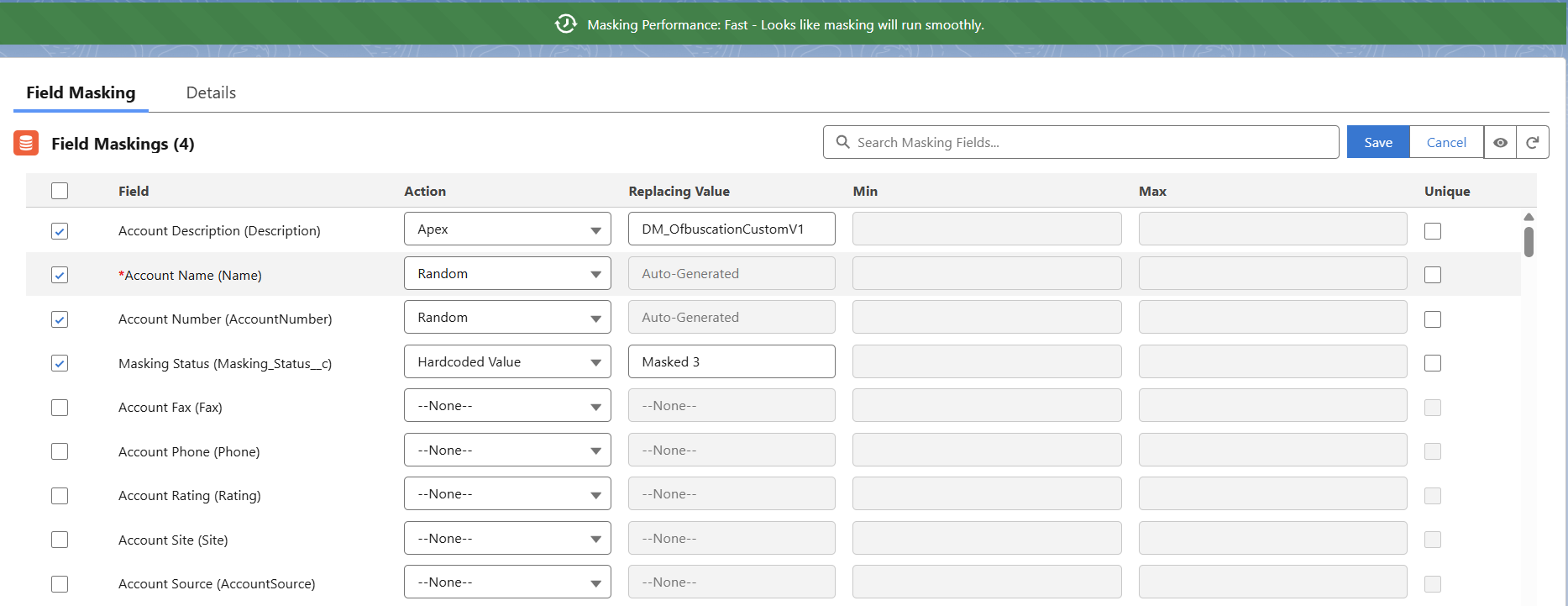Click the vertical scrollbar thumb
This screenshot has width=1568, height=606.
click(x=1529, y=242)
